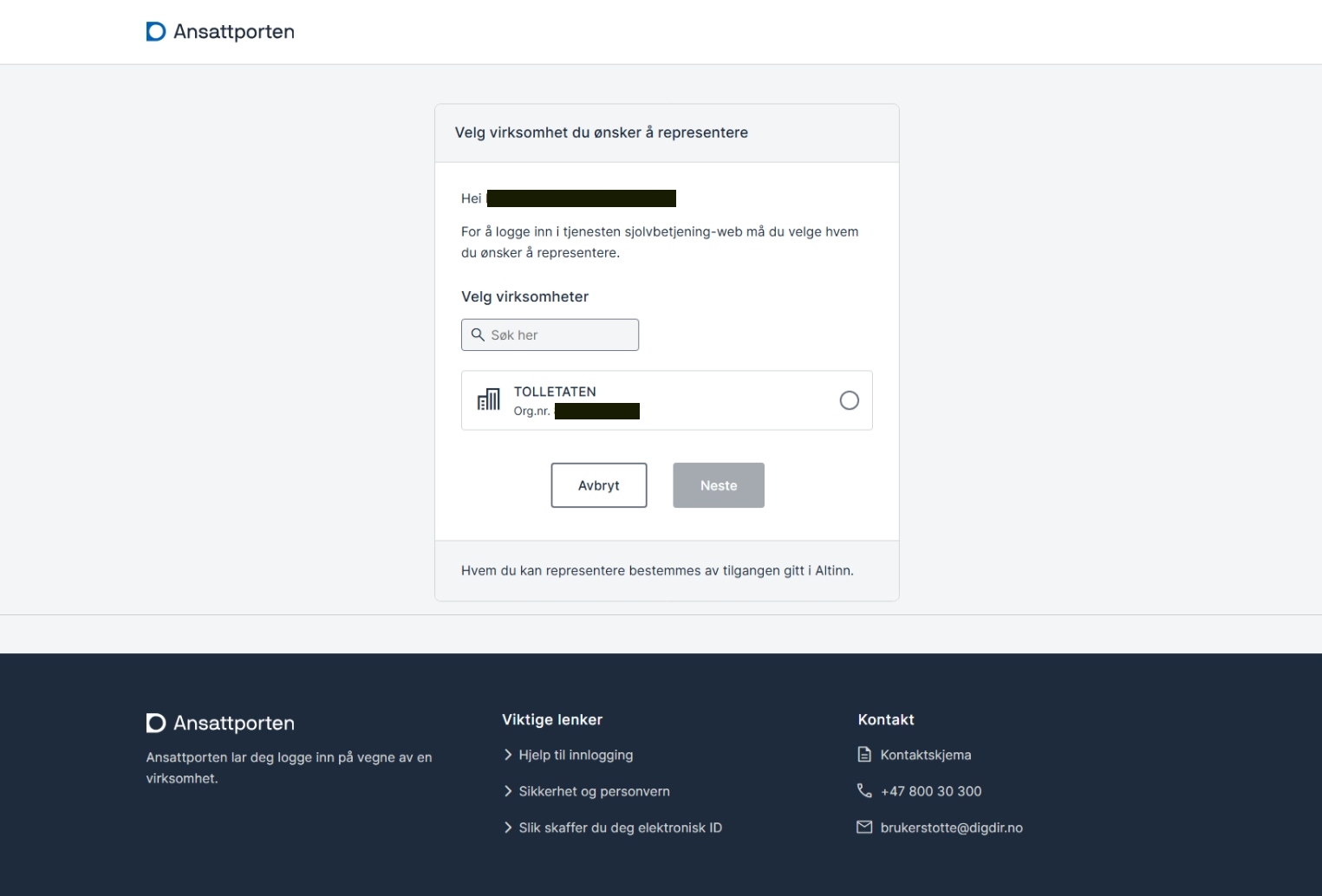Click the TOLLETATEN organization name
The height and width of the screenshot is (896, 1322).
[555, 392]
